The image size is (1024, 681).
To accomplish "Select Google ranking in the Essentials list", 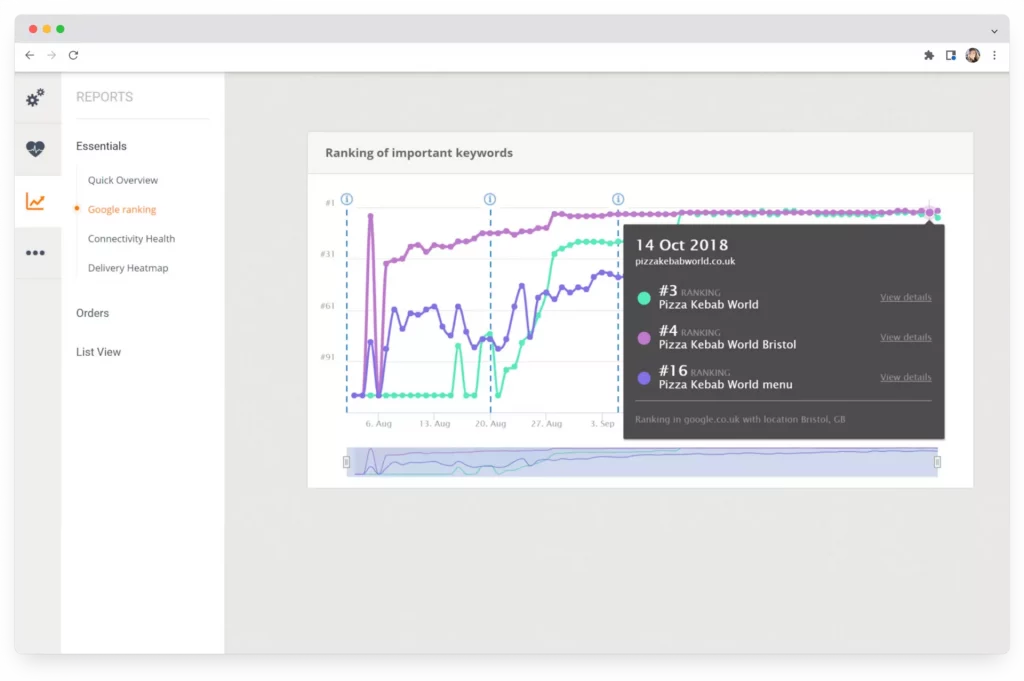I will pos(122,210).
